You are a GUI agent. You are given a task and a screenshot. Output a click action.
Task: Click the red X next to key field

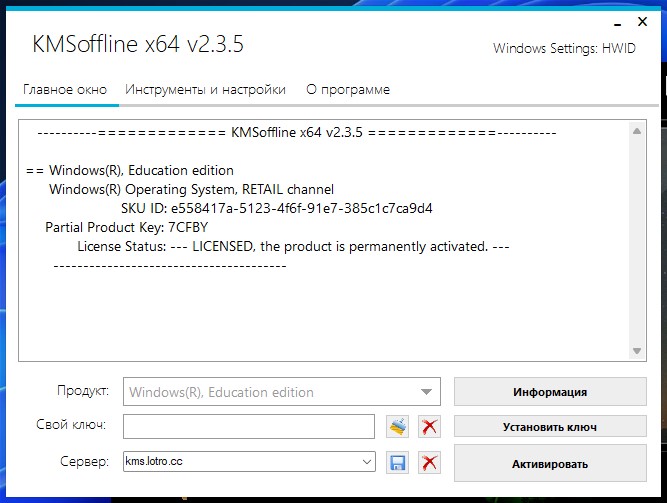pyautogui.click(x=430, y=427)
